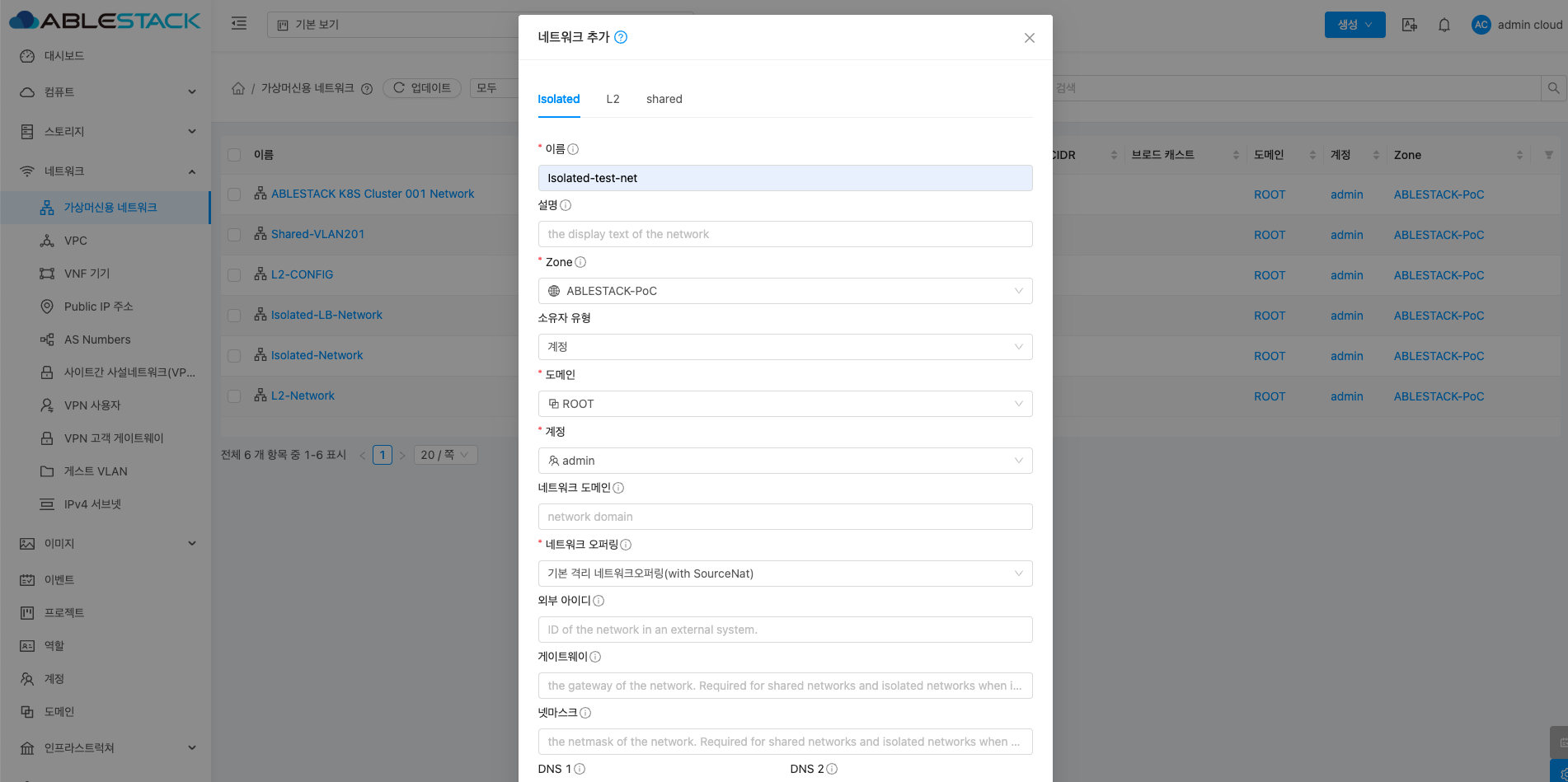This screenshot has height=782, width=1568.
Task: Switch to the shared tab
Action: 664,99
